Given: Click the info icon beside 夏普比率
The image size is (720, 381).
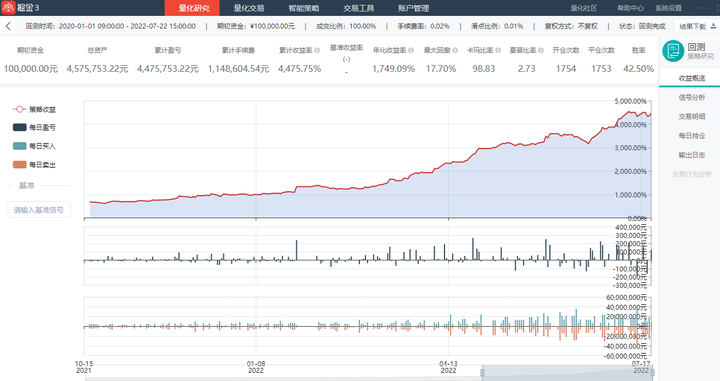Looking at the screenshot, I should (541, 50).
